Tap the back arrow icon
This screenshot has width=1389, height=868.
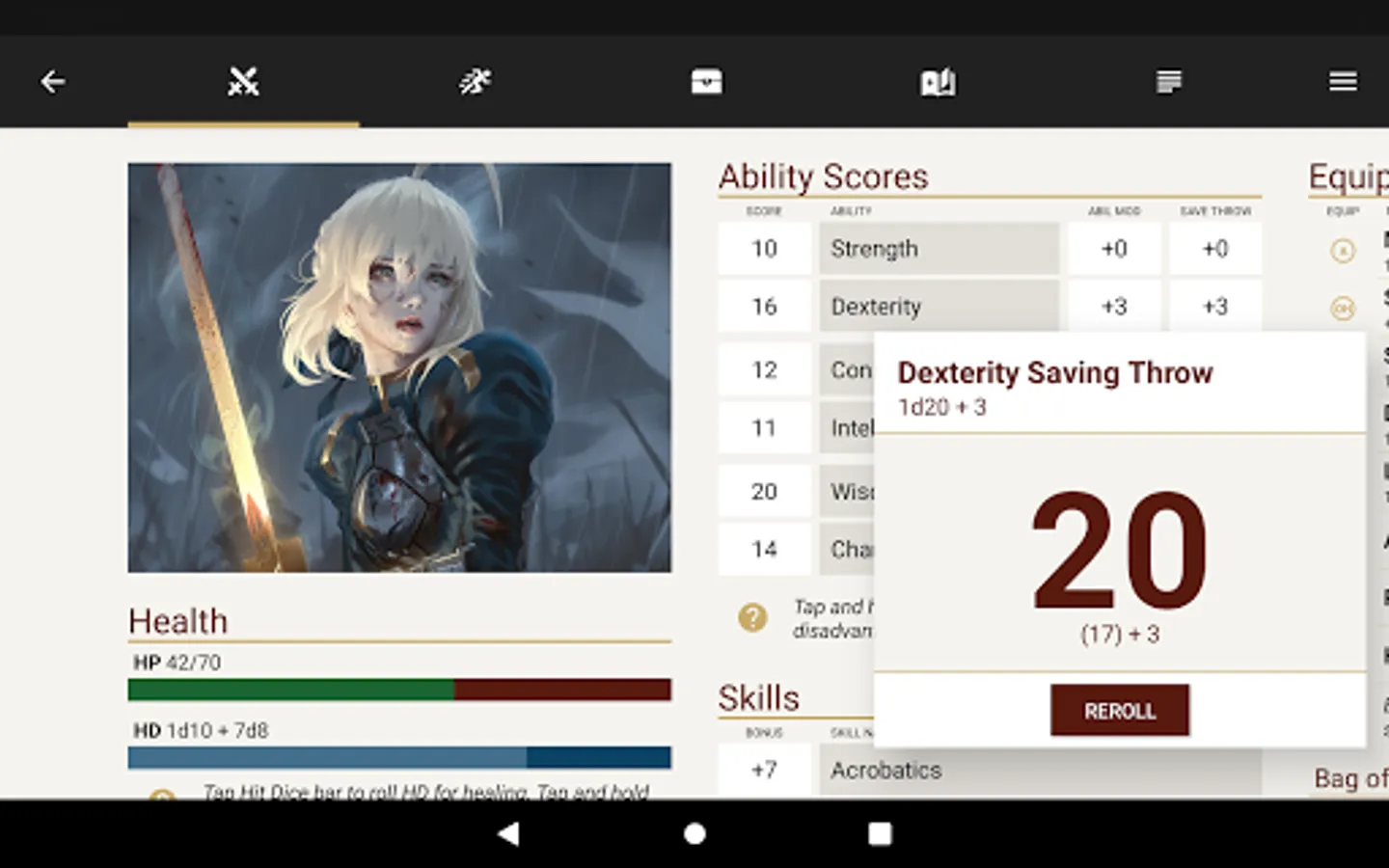53,82
